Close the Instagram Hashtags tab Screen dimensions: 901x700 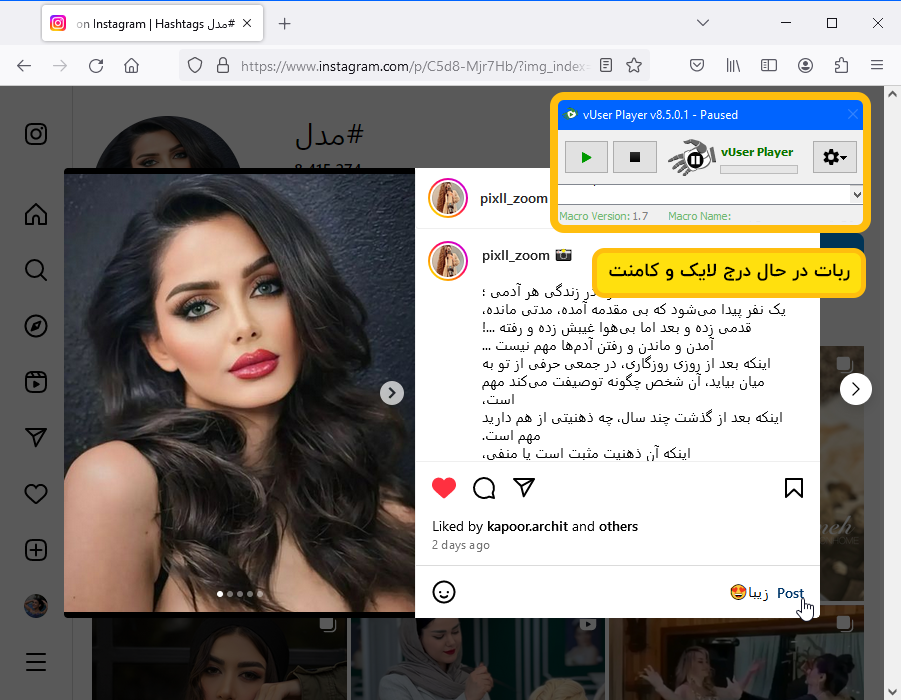(x=247, y=24)
